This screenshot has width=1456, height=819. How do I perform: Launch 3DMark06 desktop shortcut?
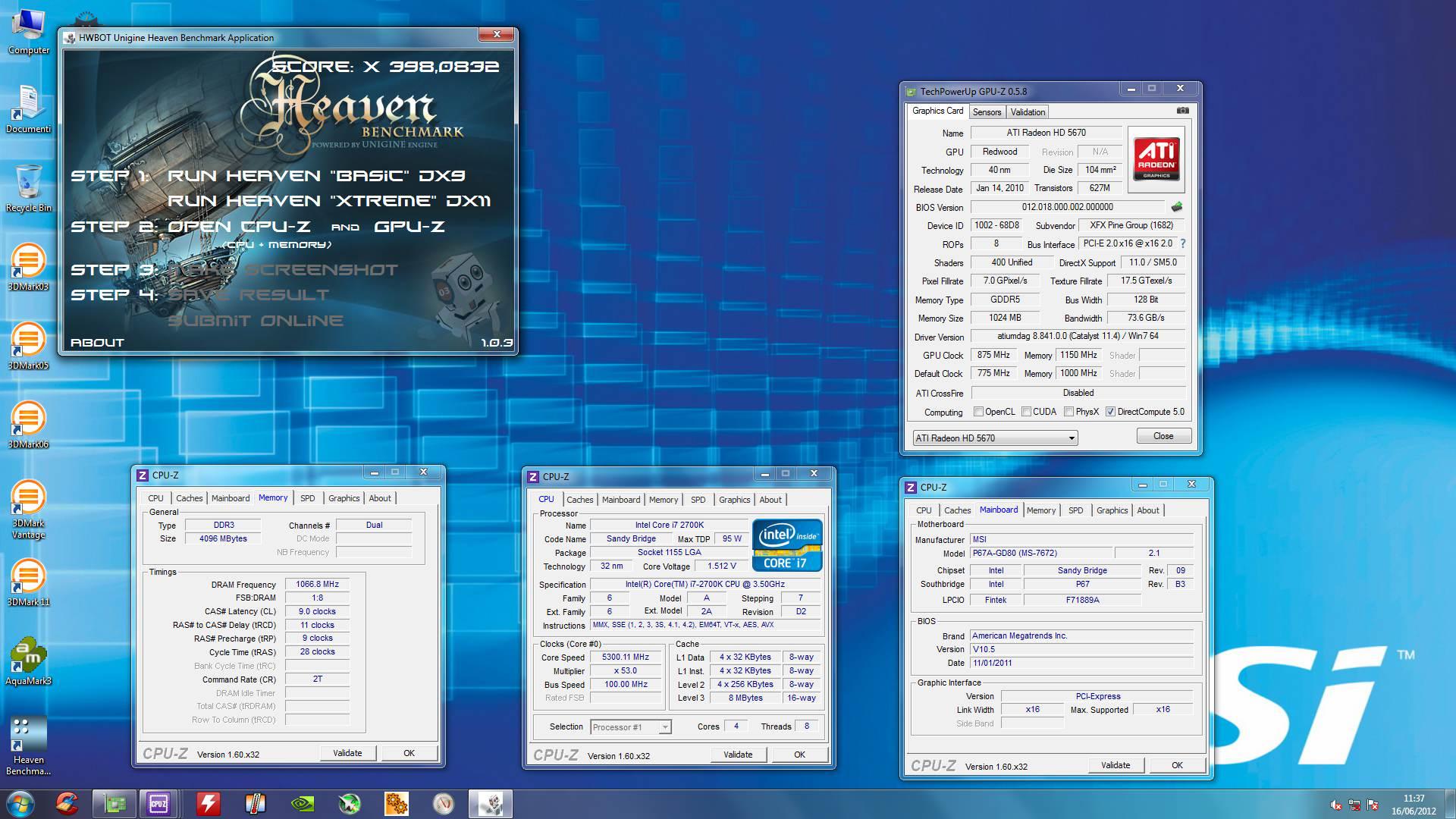click(28, 425)
